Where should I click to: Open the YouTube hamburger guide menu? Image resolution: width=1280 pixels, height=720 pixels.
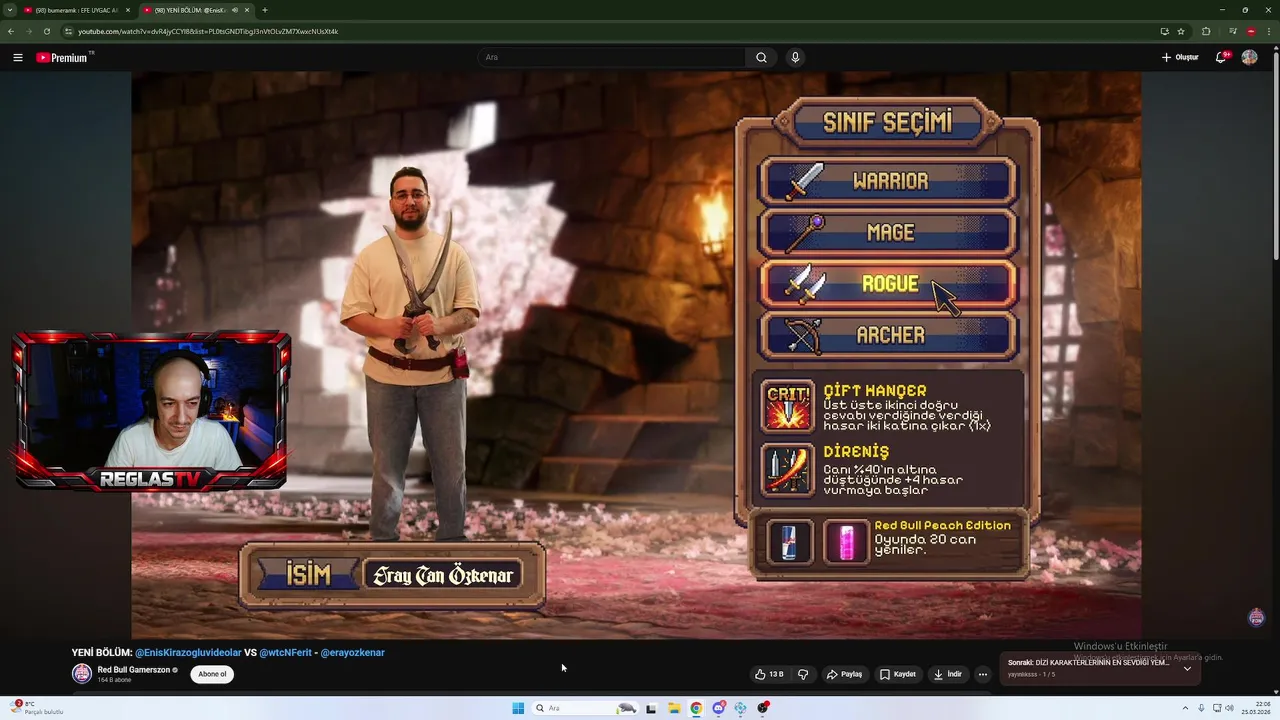[17, 57]
